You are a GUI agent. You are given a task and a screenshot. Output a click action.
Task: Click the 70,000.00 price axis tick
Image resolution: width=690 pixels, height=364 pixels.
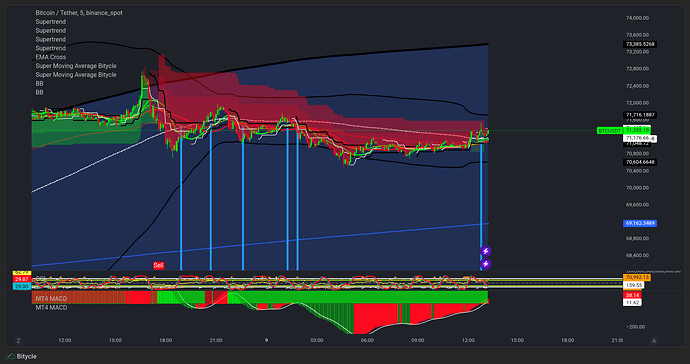click(x=637, y=188)
